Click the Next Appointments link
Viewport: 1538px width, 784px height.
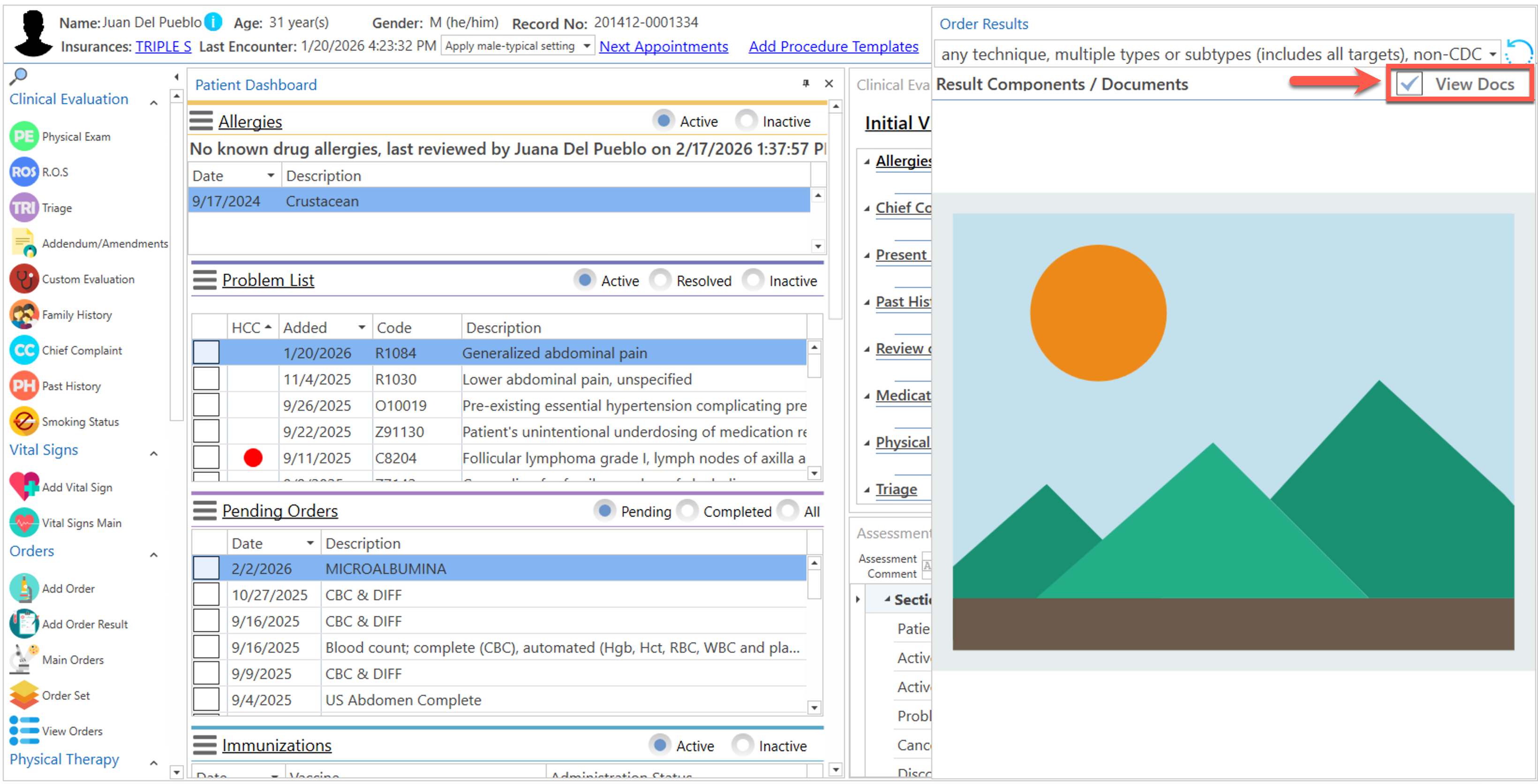(663, 46)
